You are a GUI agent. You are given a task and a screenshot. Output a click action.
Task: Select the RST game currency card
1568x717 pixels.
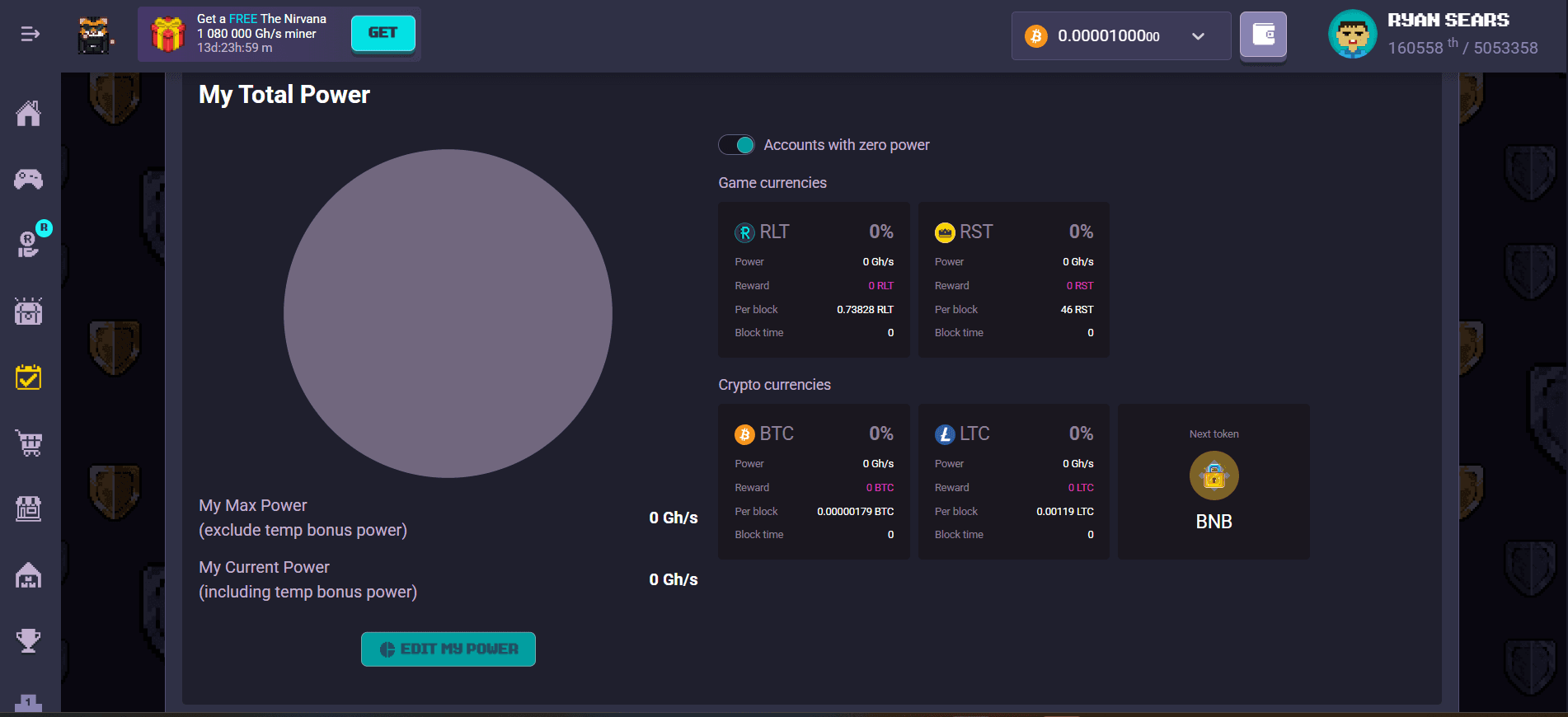tap(1013, 280)
